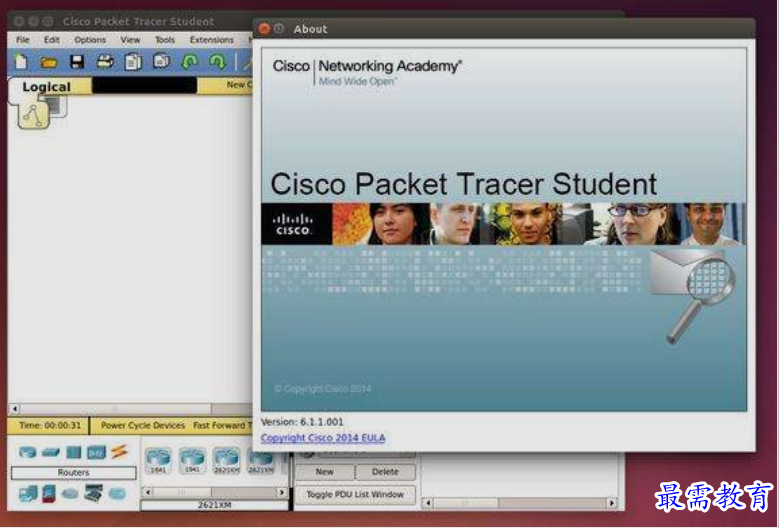Click left arrow of device list scrollbar
Viewport: 779px width, 528px height.
pyautogui.click(x=148, y=492)
